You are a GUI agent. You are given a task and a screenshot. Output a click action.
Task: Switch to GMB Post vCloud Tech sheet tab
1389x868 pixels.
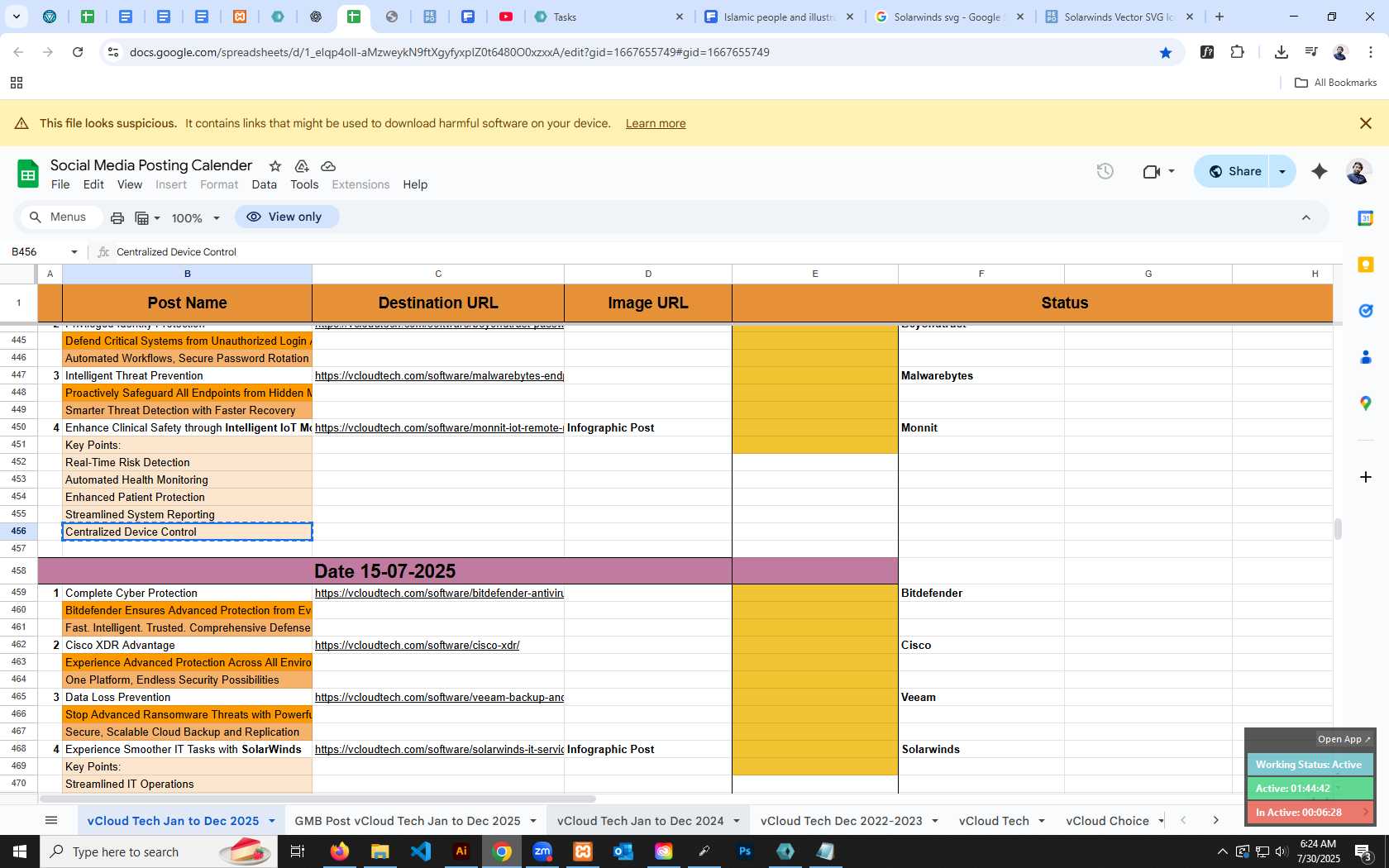(408, 821)
